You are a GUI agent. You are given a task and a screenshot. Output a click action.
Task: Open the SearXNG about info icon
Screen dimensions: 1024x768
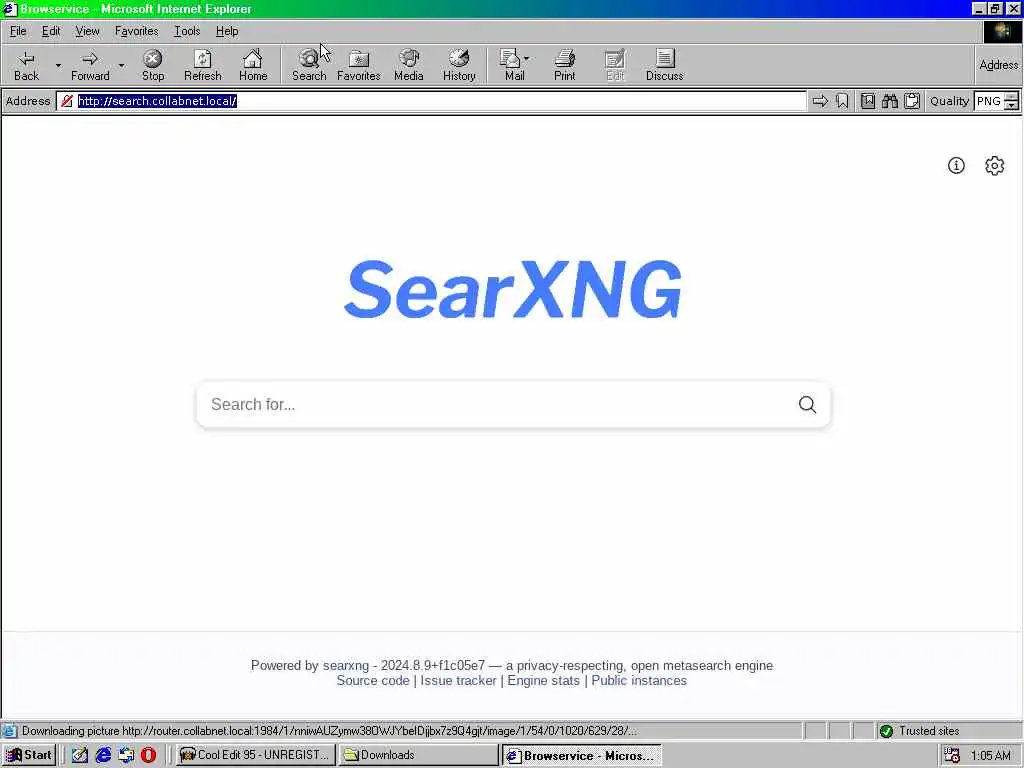click(956, 166)
